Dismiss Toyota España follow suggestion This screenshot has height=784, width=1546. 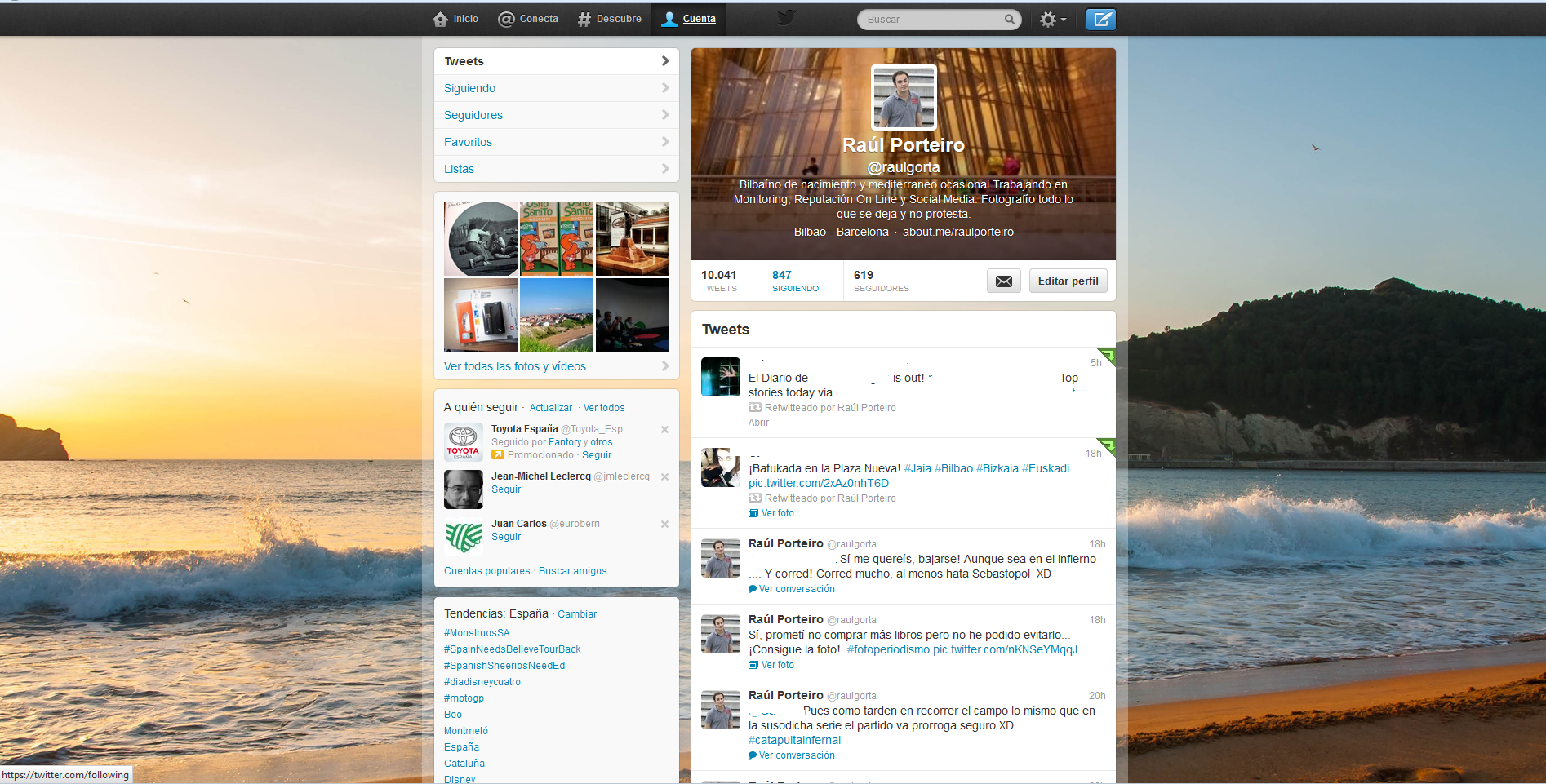[664, 429]
